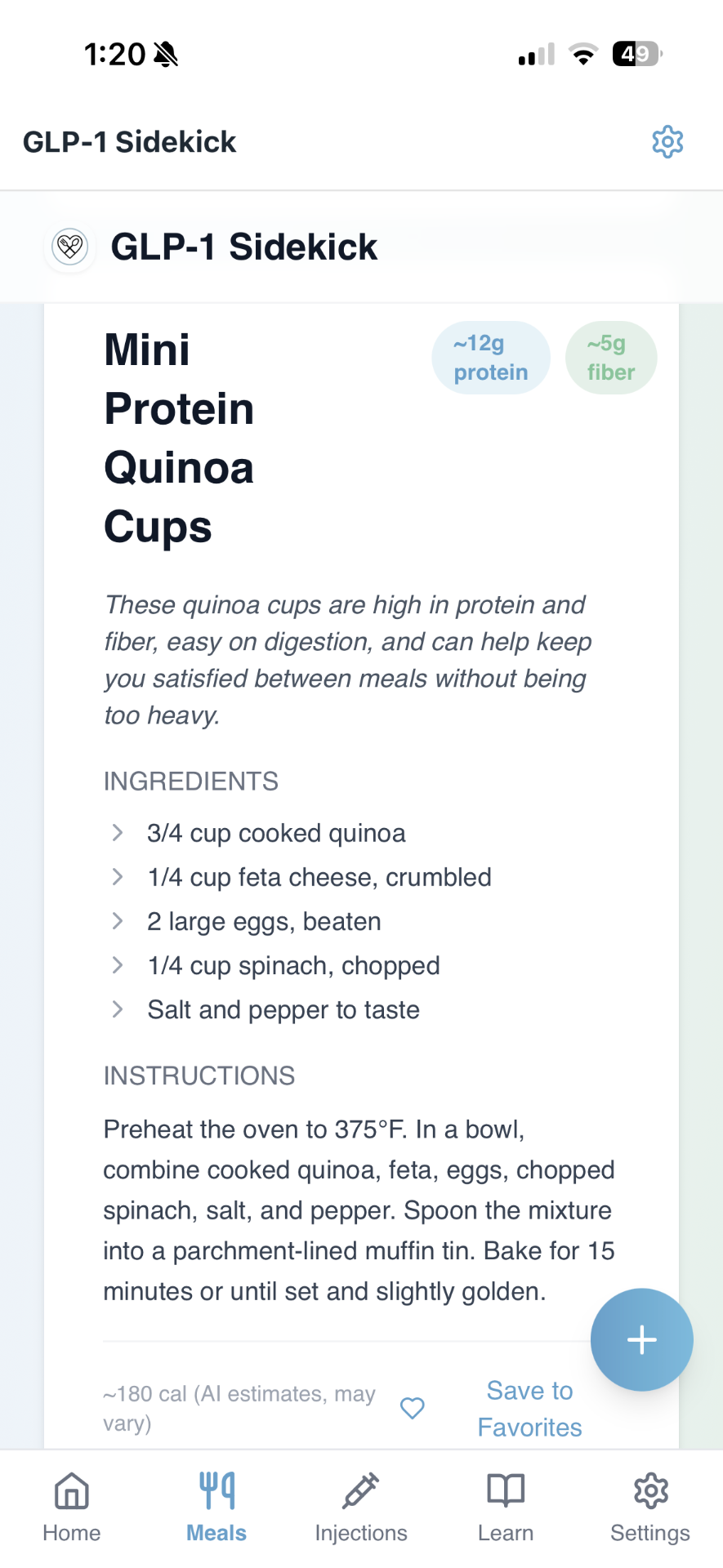Tap the ~12g protein badge

tap(490, 358)
